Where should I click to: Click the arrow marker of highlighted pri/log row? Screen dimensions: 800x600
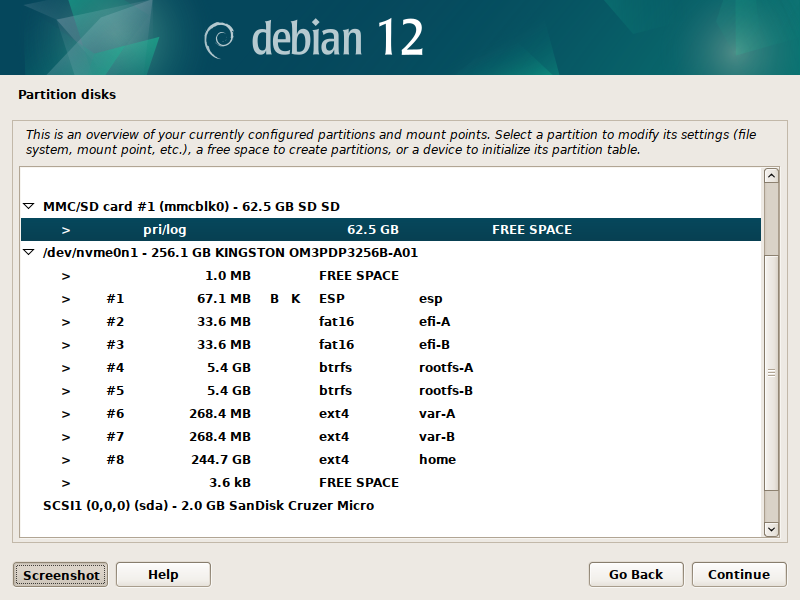66,230
